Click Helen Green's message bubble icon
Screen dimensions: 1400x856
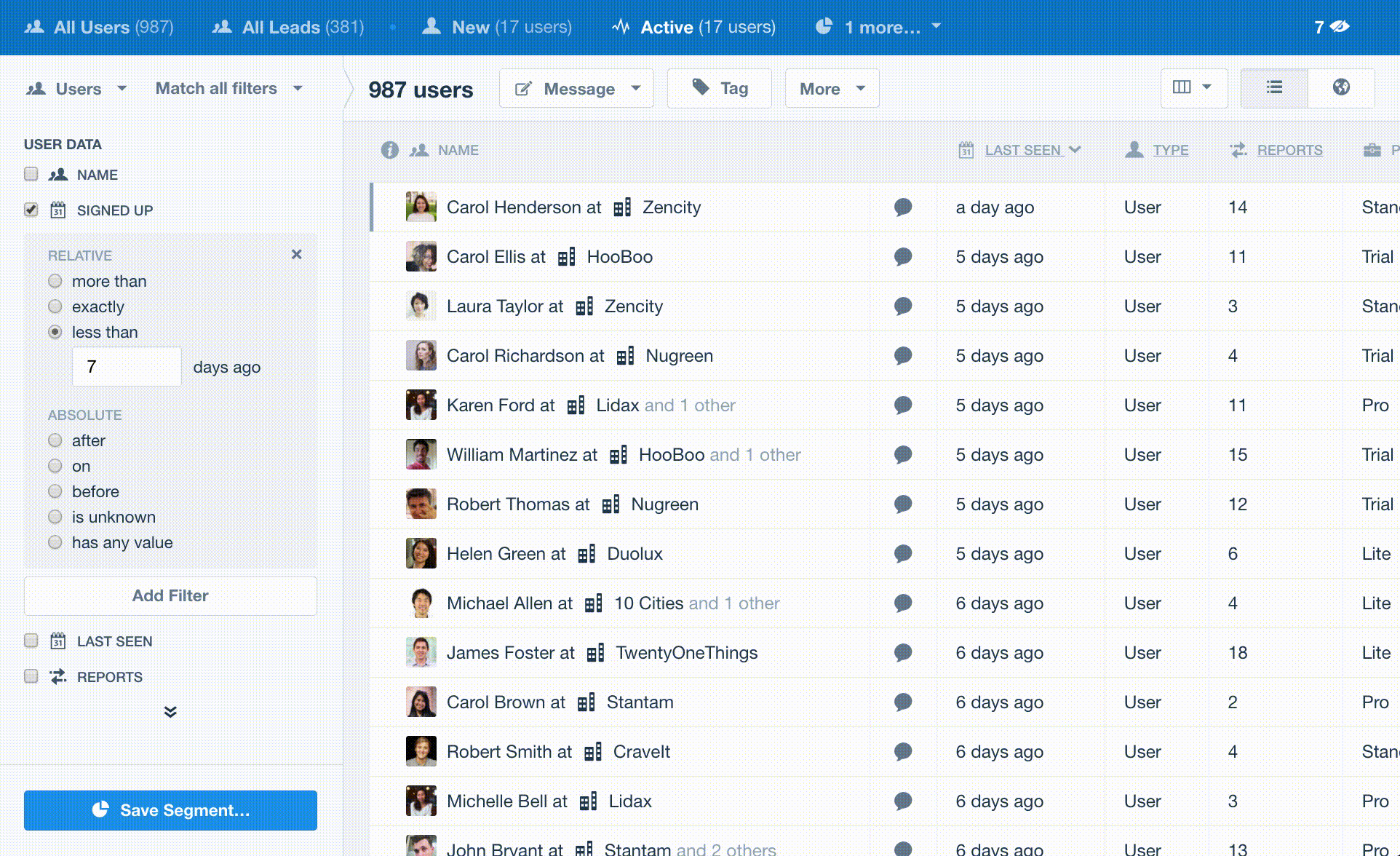click(903, 554)
